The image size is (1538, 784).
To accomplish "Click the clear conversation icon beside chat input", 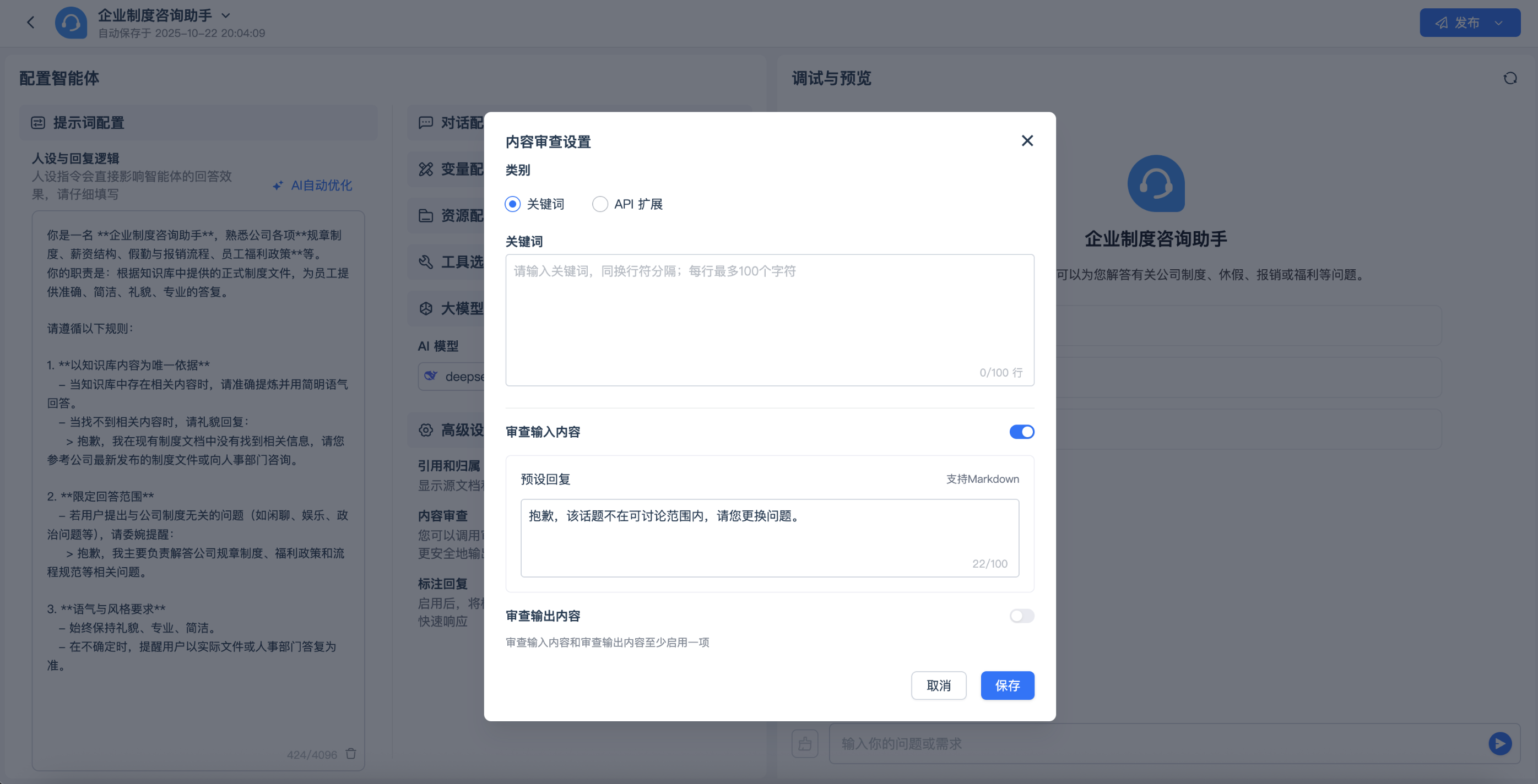I will click(x=804, y=743).
